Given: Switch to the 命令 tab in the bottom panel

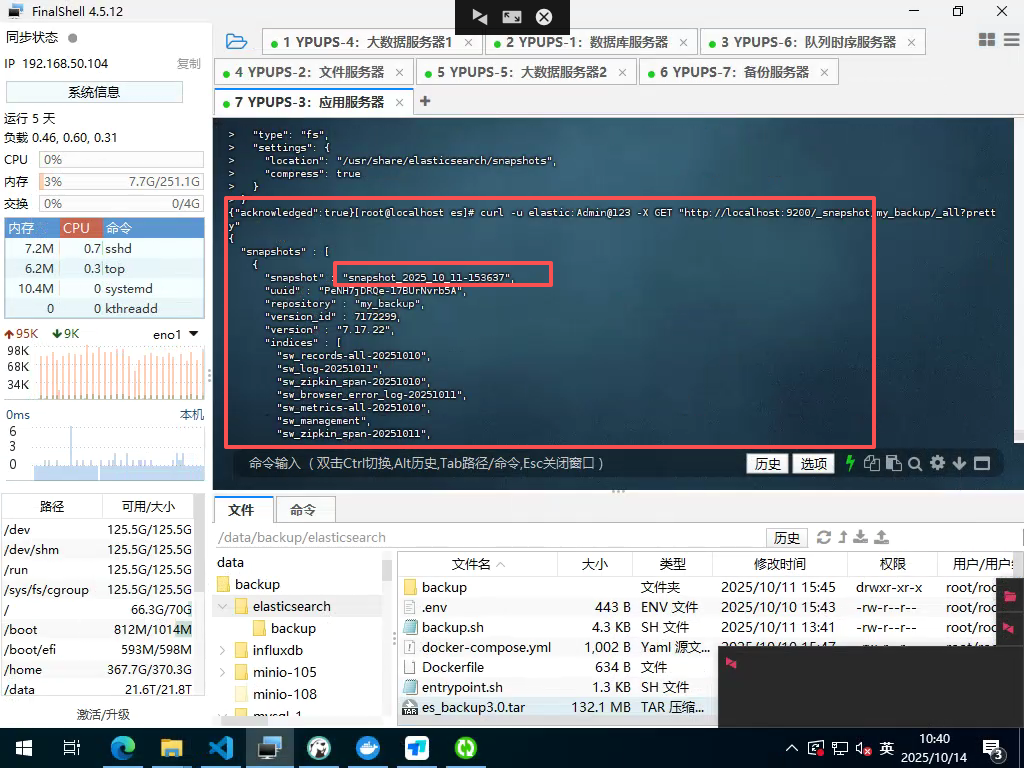Looking at the screenshot, I should pos(302,509).
